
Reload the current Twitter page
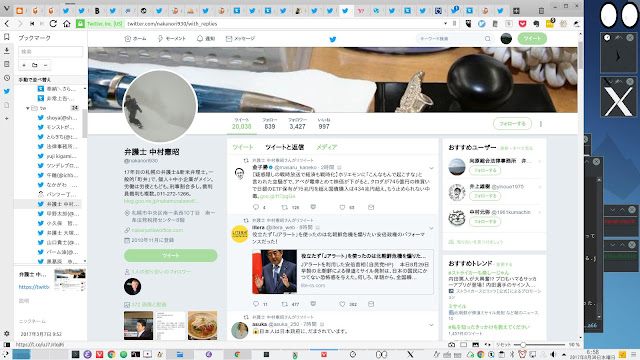[x=53, y=24]
